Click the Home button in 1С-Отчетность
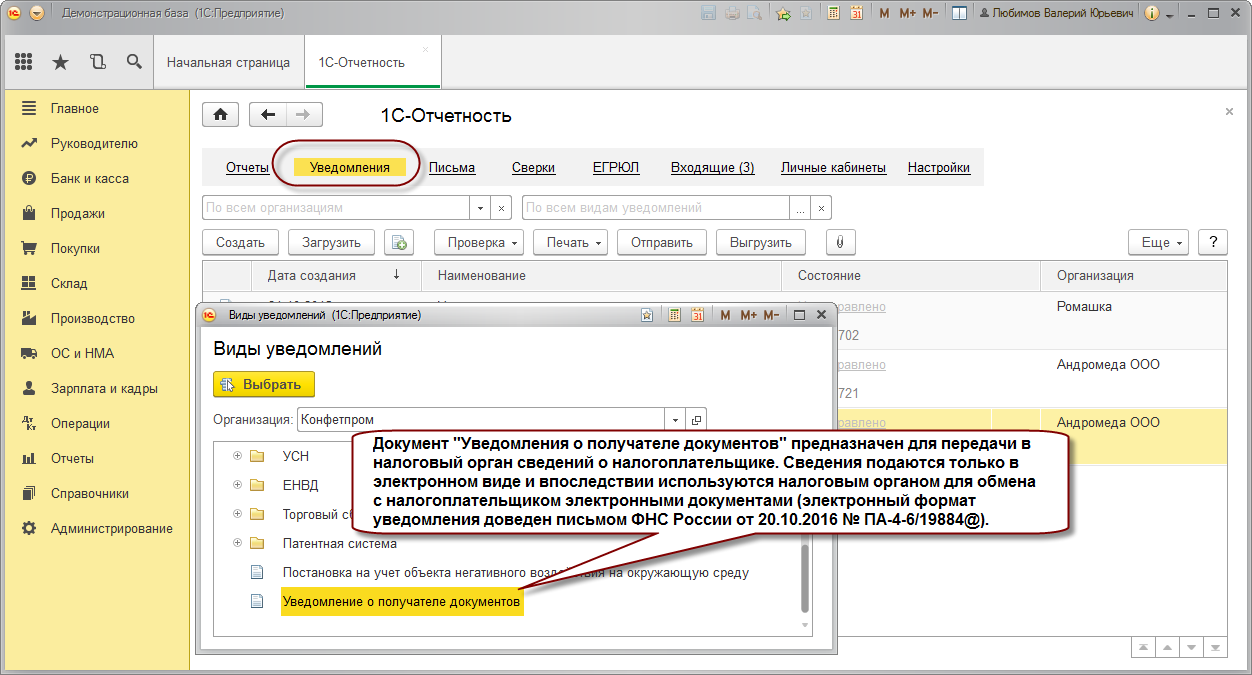Screen dimensions: 1252x675 [x=220, y=114]
